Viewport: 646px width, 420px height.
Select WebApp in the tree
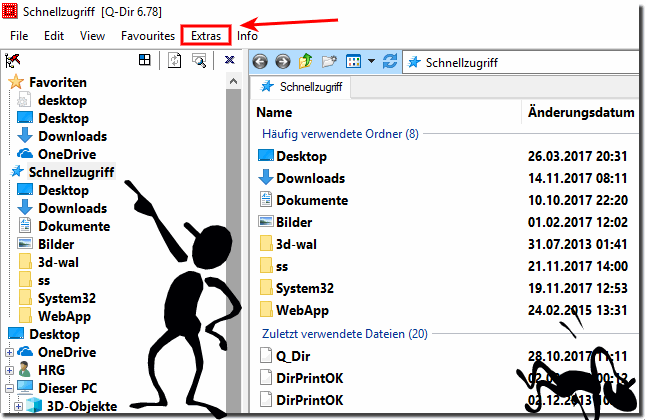64,317
